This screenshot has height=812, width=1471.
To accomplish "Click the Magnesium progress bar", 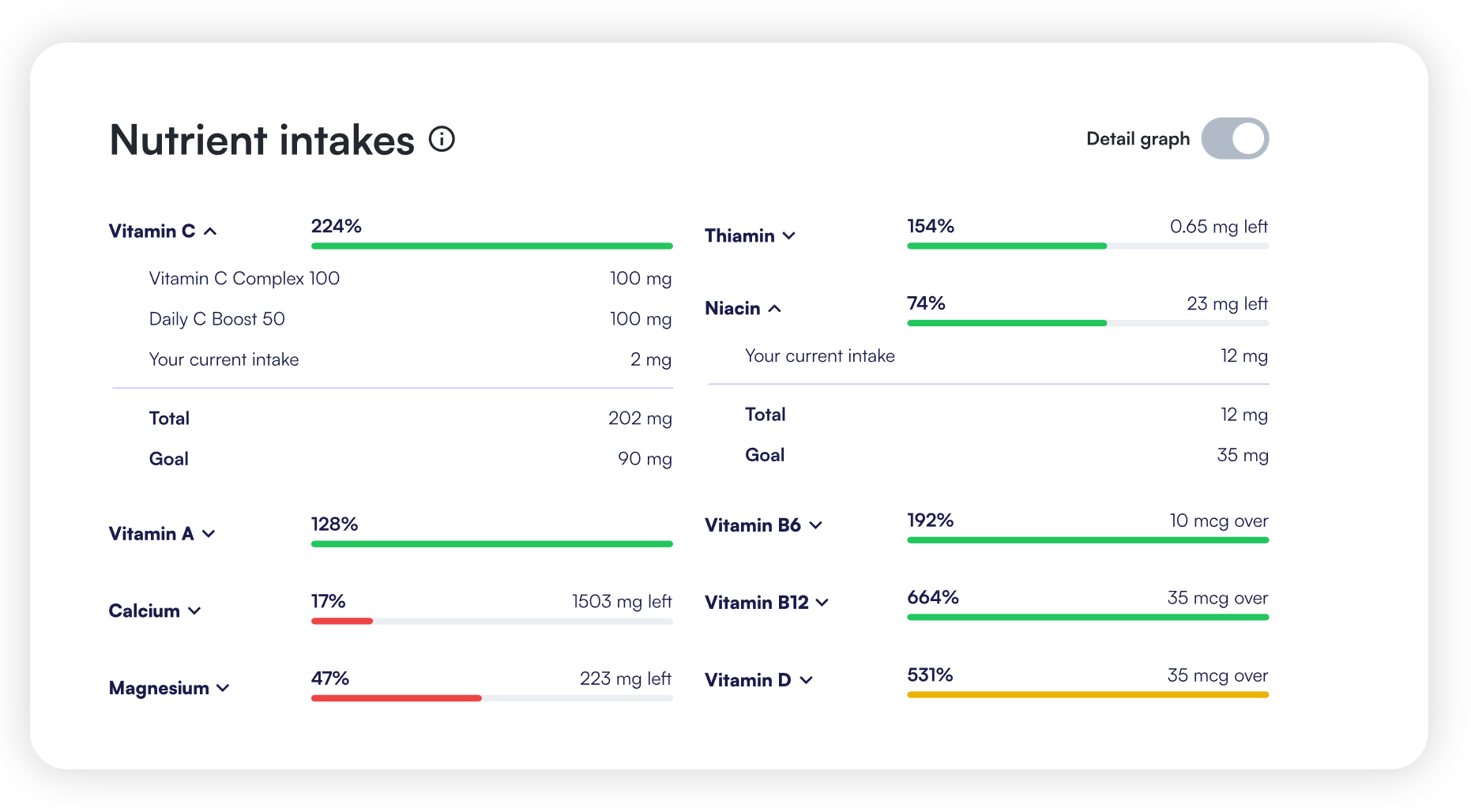I will tap(397, 698).
